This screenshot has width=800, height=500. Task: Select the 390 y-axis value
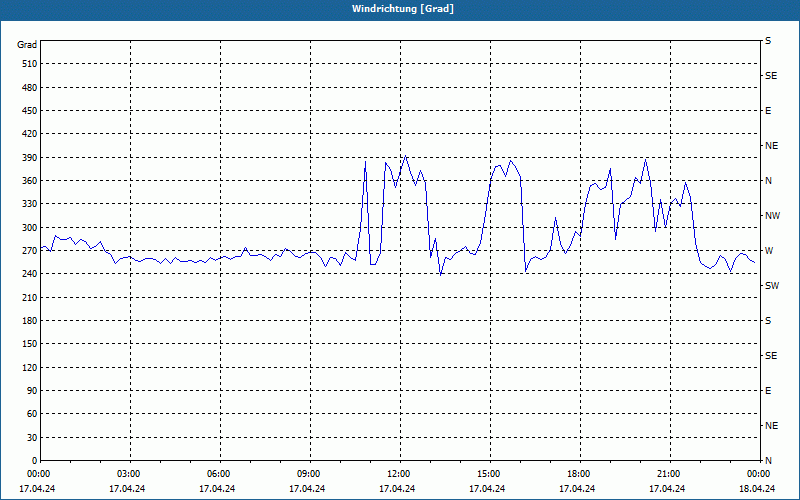(x=30, y=157)
